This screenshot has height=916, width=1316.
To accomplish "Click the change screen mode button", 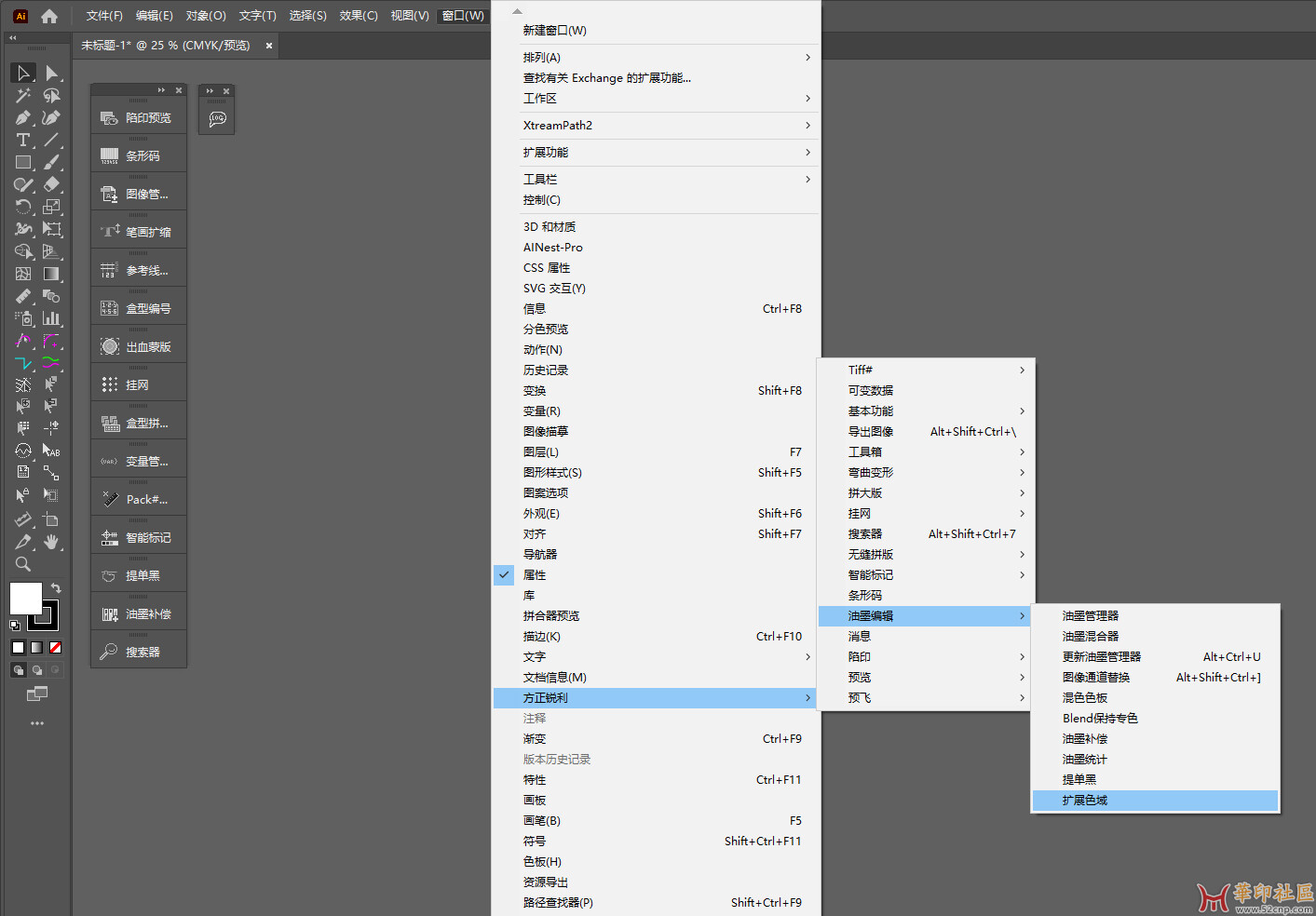I will tap(37, 694).
